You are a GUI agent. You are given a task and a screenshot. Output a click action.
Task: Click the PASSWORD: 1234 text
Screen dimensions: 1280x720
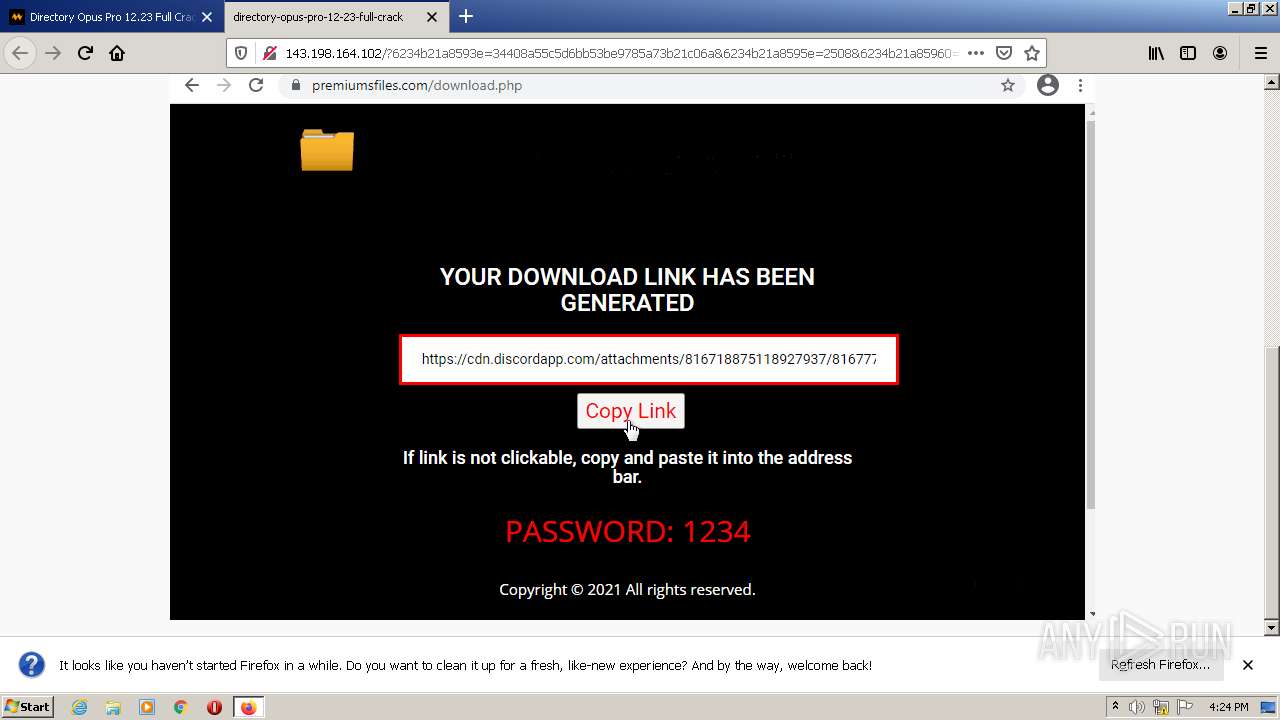coord(628,531)
